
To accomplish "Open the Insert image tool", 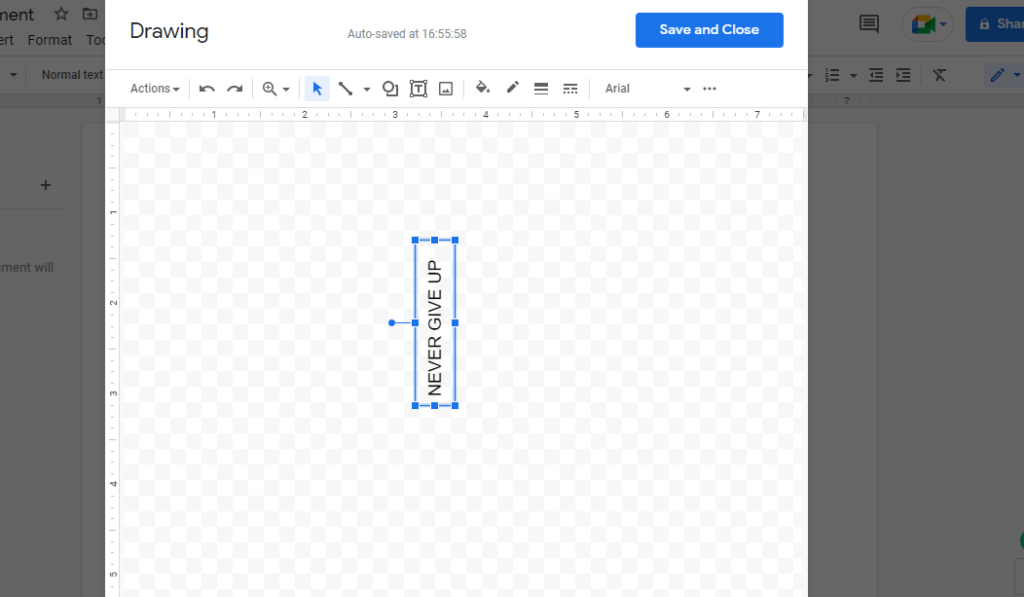I will point(445,88).
